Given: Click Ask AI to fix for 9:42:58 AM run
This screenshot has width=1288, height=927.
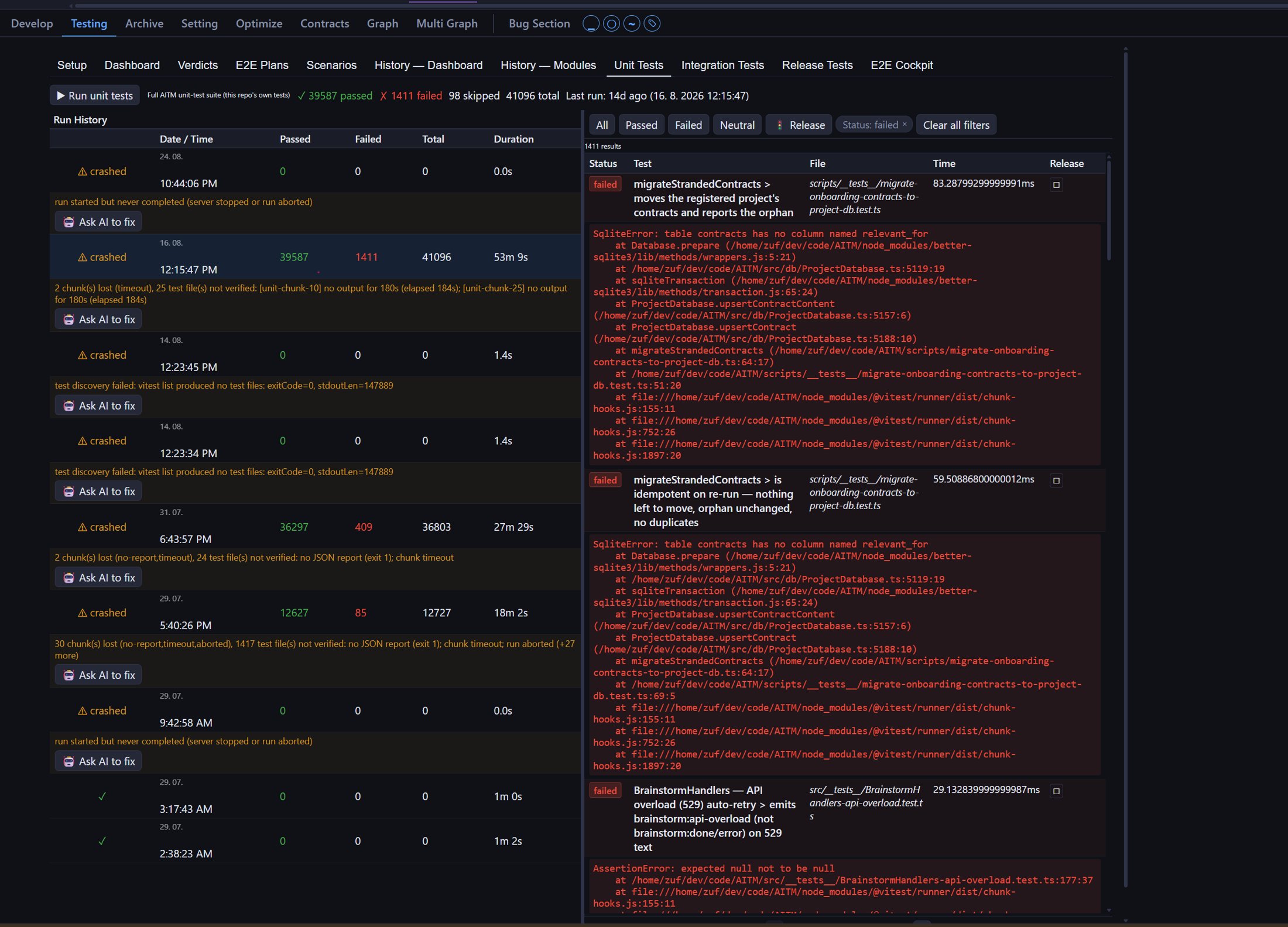Looking at the screenshot, I should (x=98, y=761).
